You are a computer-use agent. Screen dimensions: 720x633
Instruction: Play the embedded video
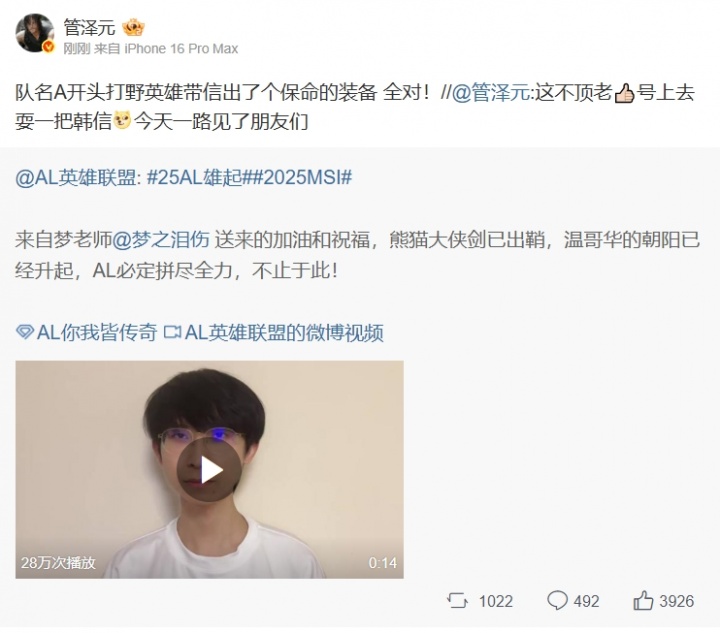[209, 469]
